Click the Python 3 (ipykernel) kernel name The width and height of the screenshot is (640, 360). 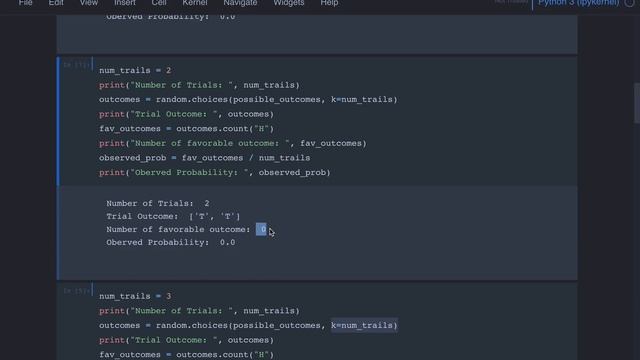(x=578, y=3)
